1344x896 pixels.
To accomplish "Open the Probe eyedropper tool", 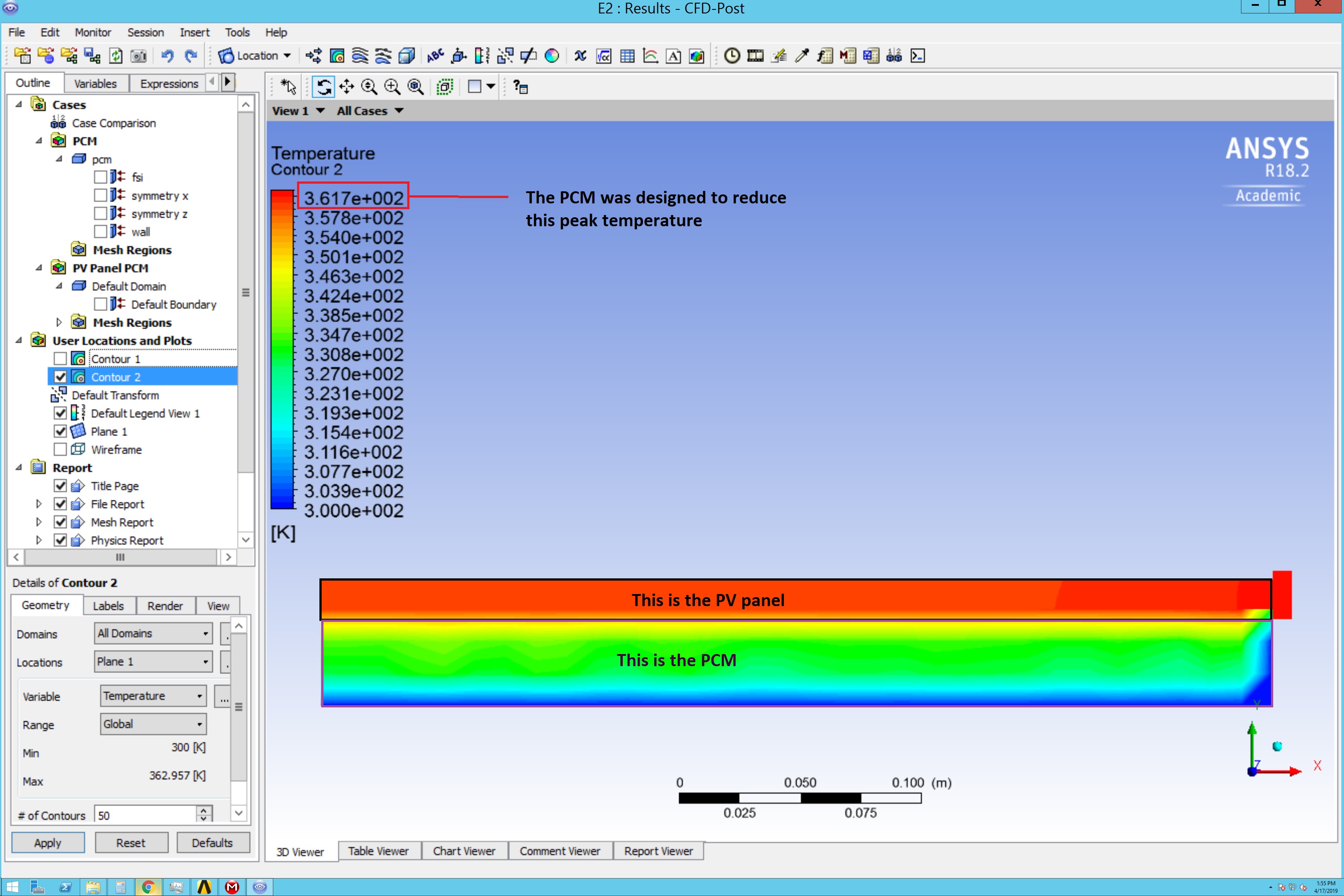I will 802,56.
